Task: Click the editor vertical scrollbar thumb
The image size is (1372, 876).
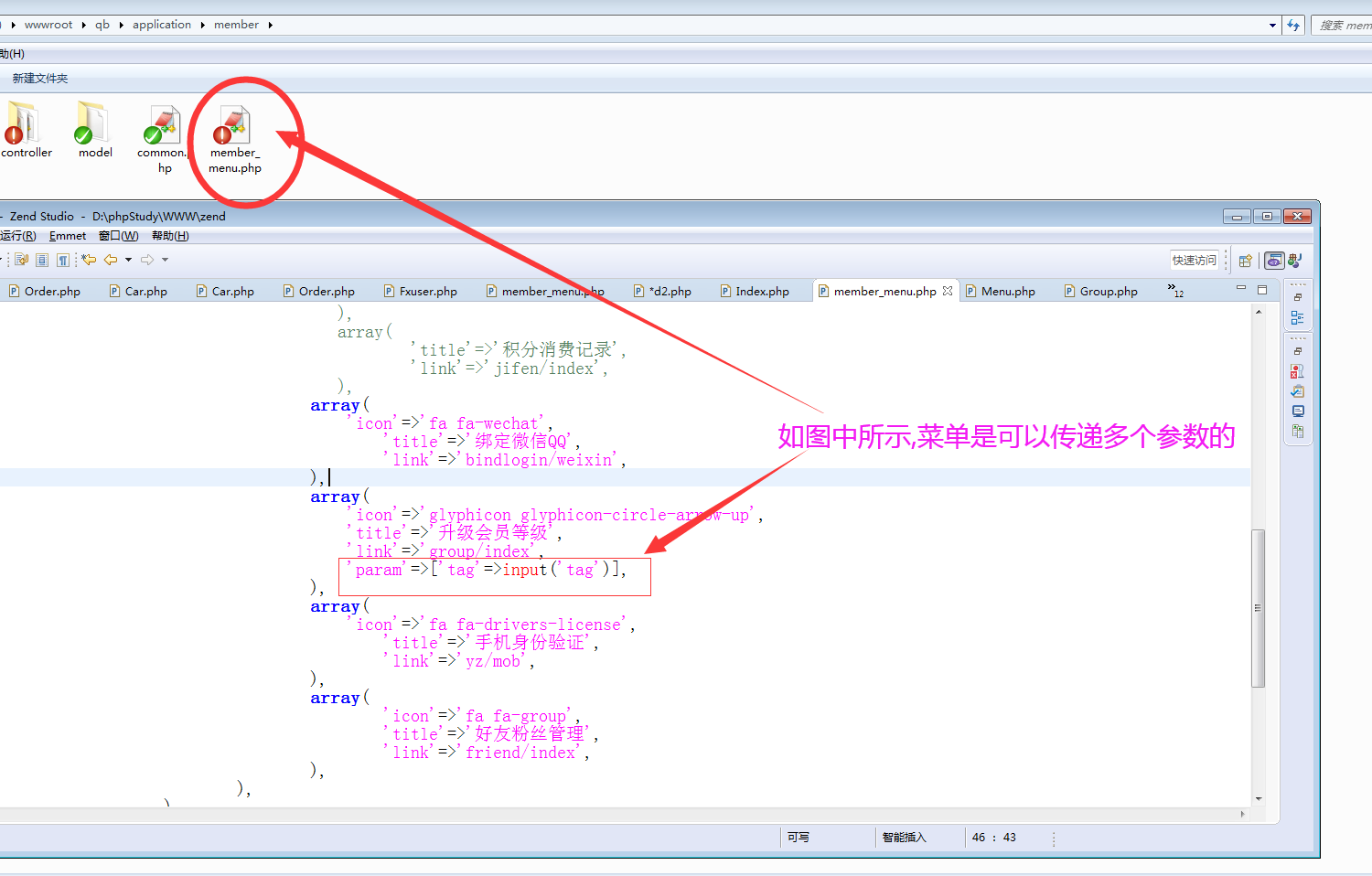Action: point(1259,607)
